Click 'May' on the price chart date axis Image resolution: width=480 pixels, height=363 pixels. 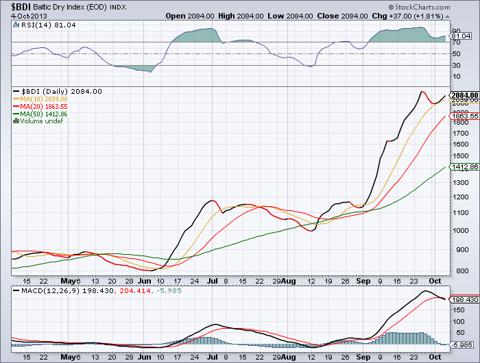tap(69, 281)
